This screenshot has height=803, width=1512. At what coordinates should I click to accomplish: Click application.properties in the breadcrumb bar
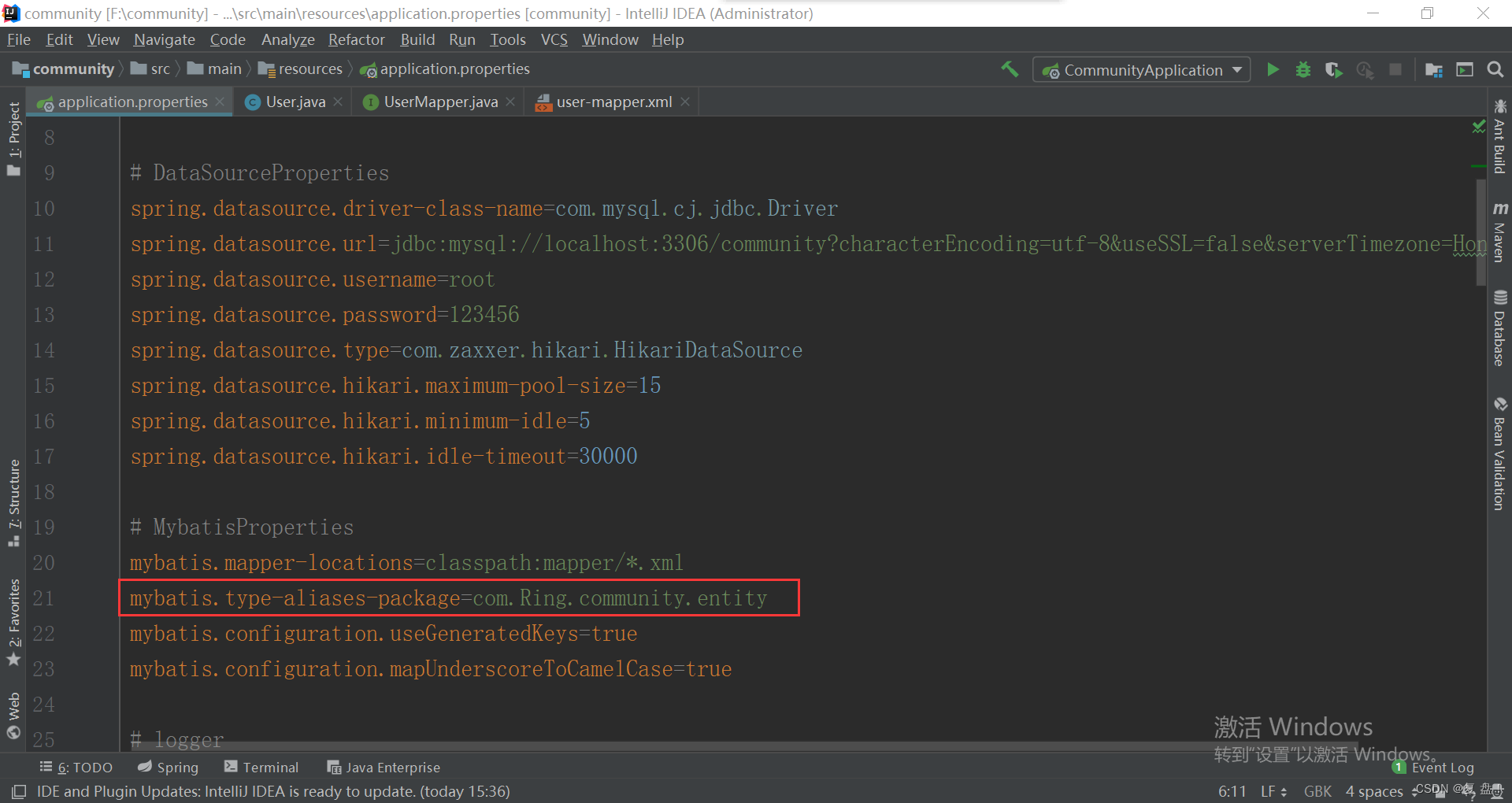coord(445,69)
